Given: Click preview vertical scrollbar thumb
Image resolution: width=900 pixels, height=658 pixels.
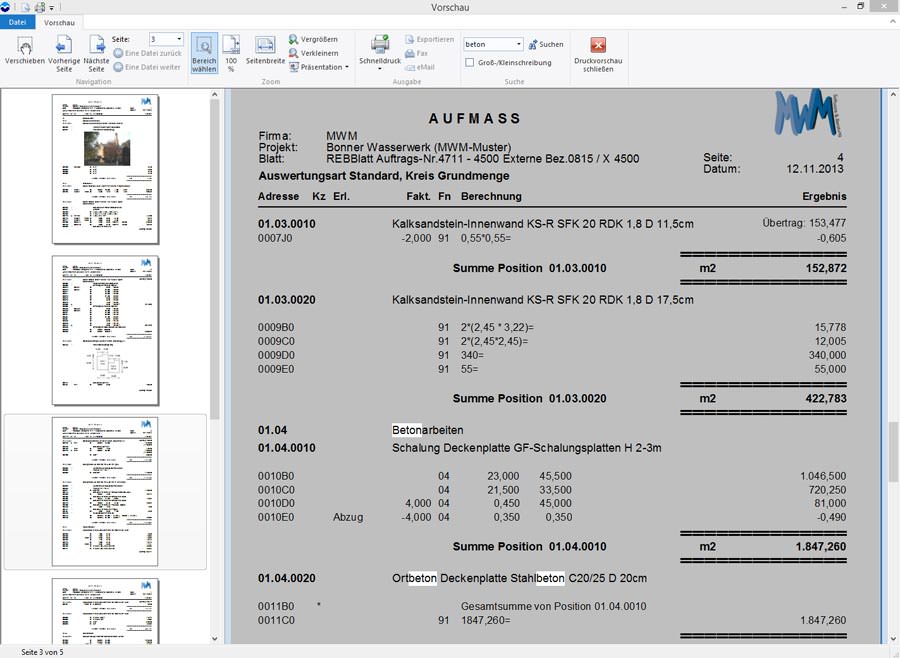Looking at the screenshot, I should [893, 452].
